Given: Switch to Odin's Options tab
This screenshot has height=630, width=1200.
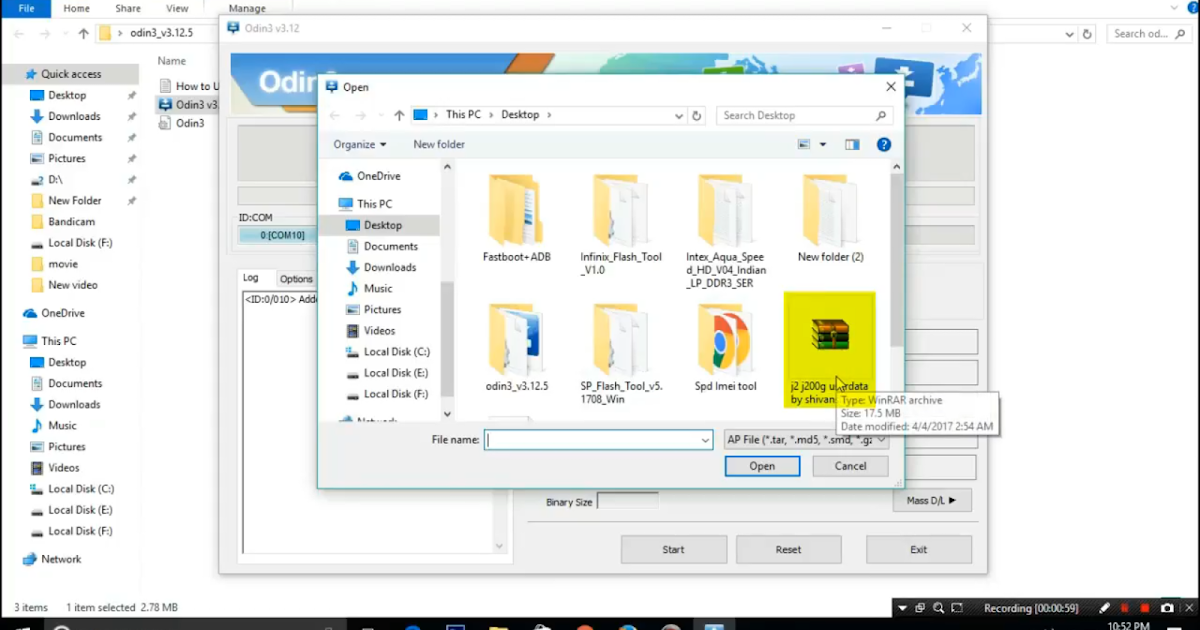Looking at the screenshot, I should point(296,279).
